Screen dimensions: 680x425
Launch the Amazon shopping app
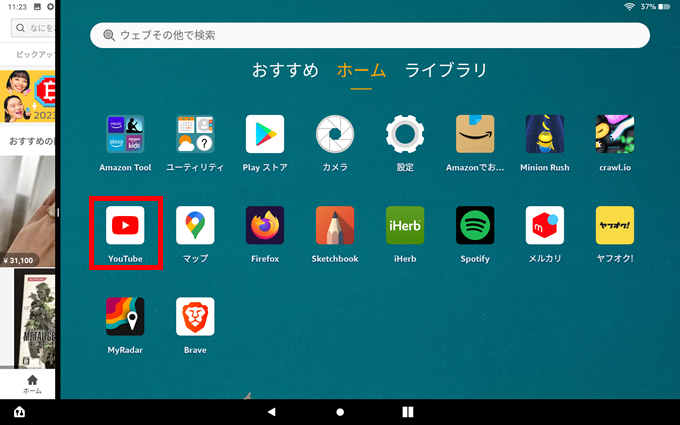[x=475, y=134]
